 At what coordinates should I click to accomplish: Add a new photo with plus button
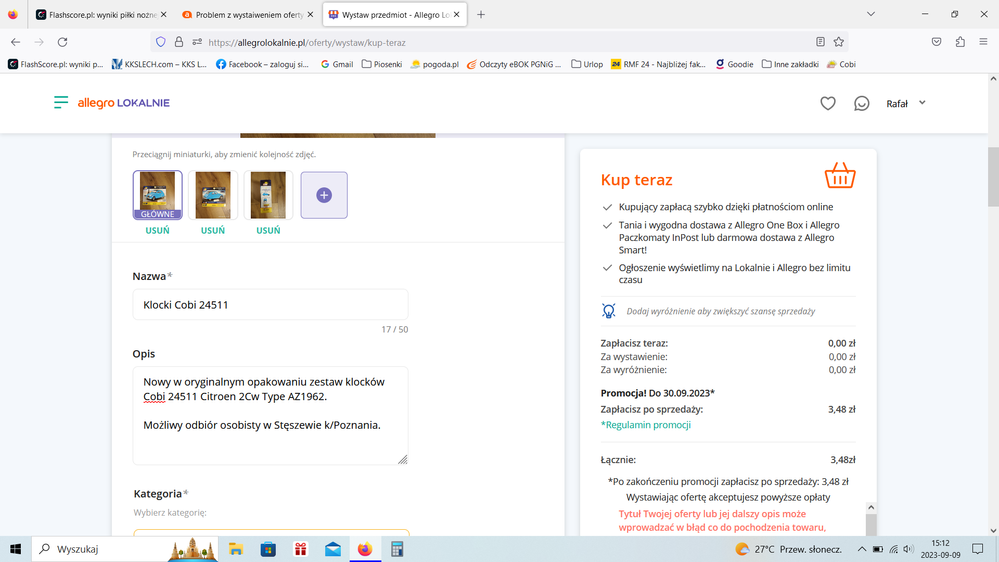324,195
